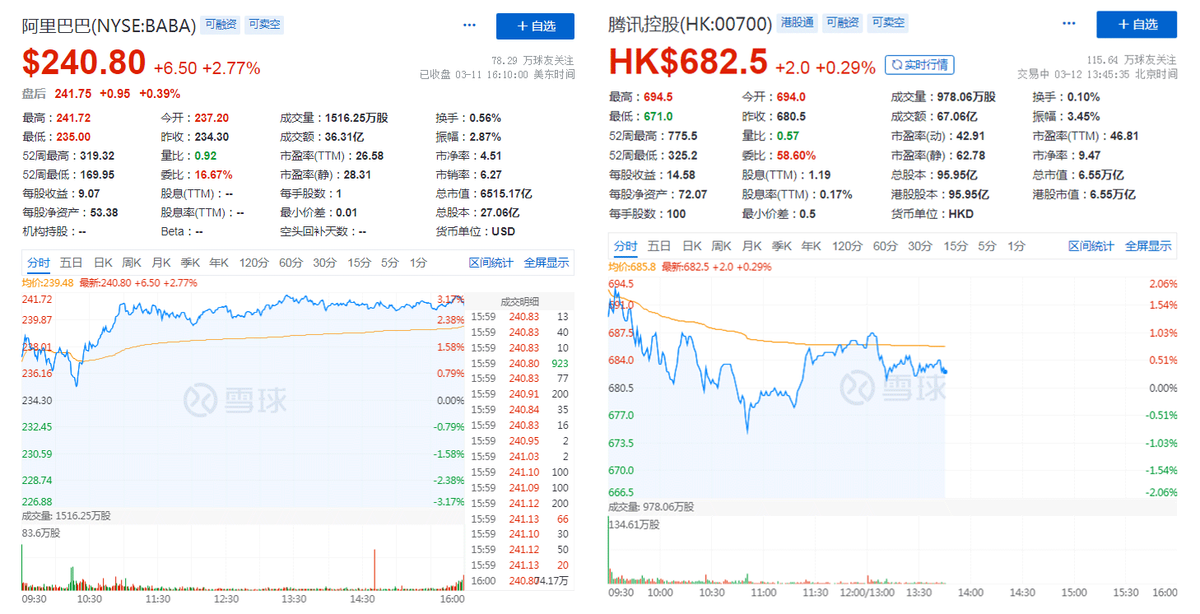This screenshot has height=614, width=1200.
Task: Click the 16:00 trade row in 成交明细
Action: pos(520,580)
